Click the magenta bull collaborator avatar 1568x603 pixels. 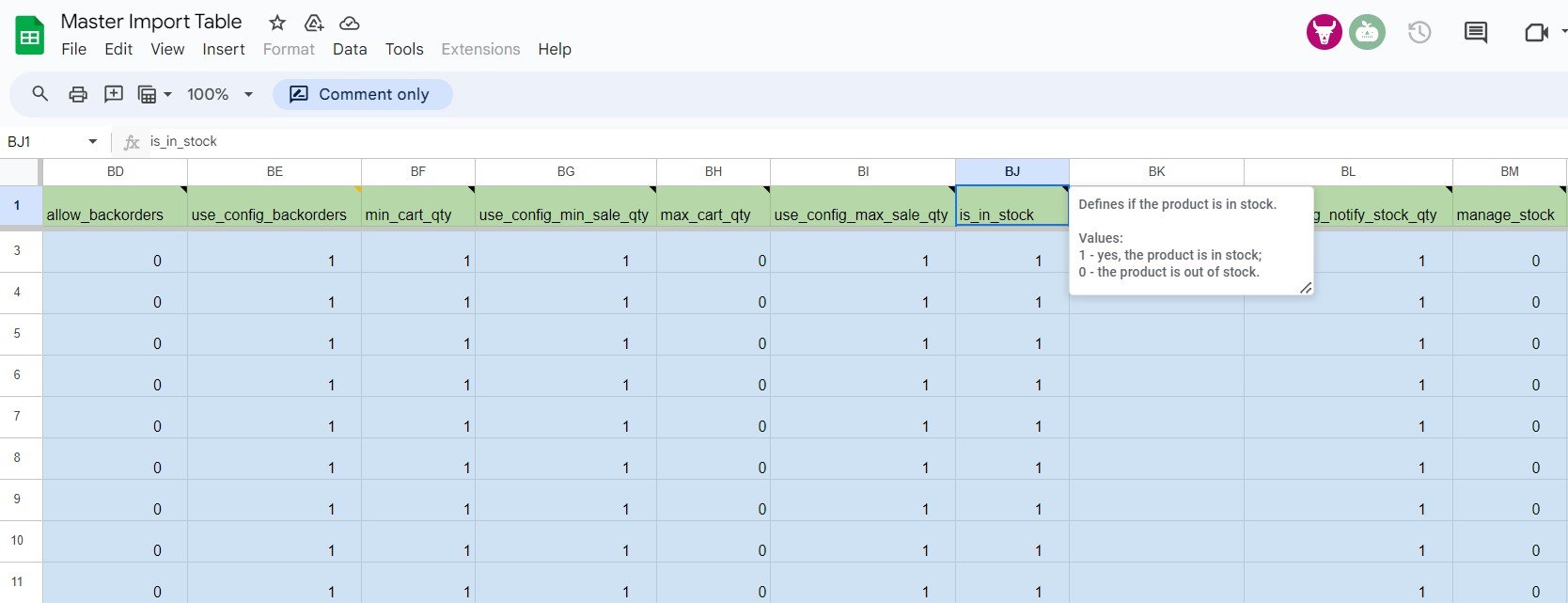click(x=1324, y=33)
